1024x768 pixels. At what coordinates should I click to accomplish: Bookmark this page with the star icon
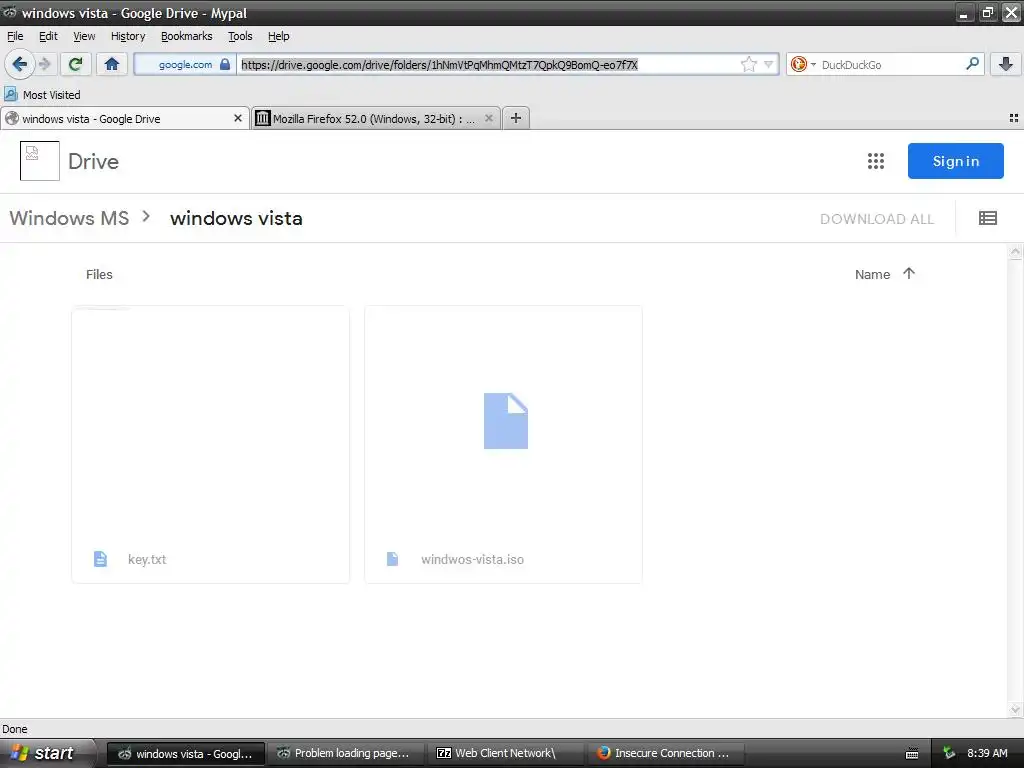coord(748,64)
